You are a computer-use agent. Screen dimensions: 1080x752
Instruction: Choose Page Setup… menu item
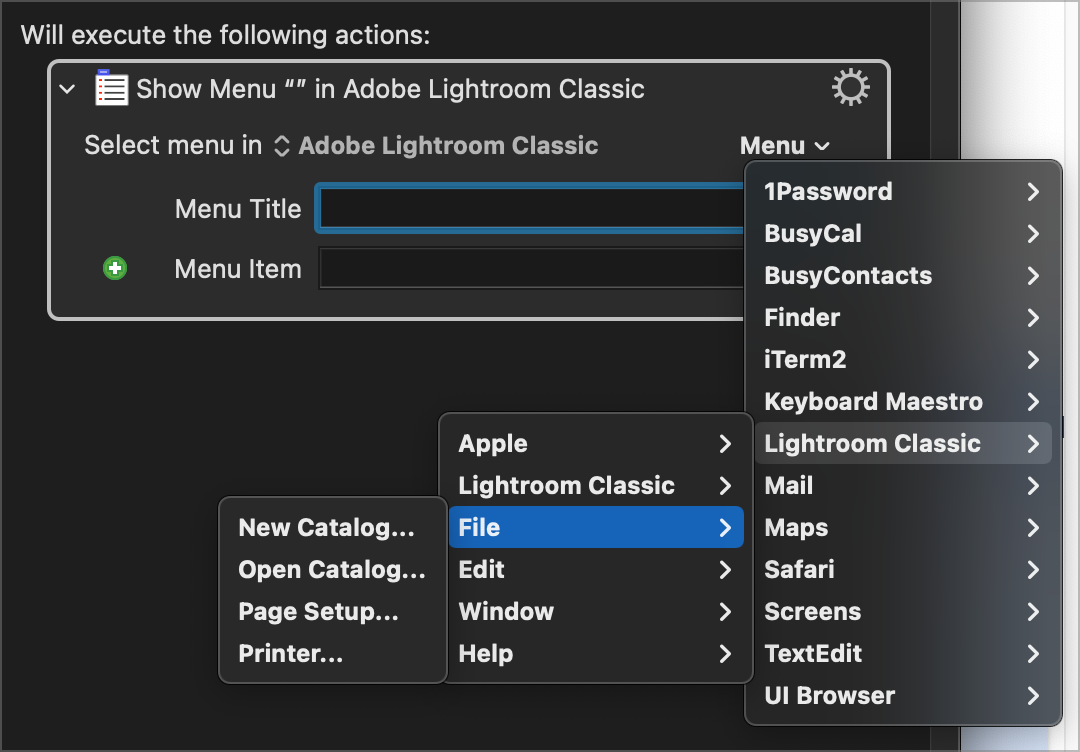[333, 612]
